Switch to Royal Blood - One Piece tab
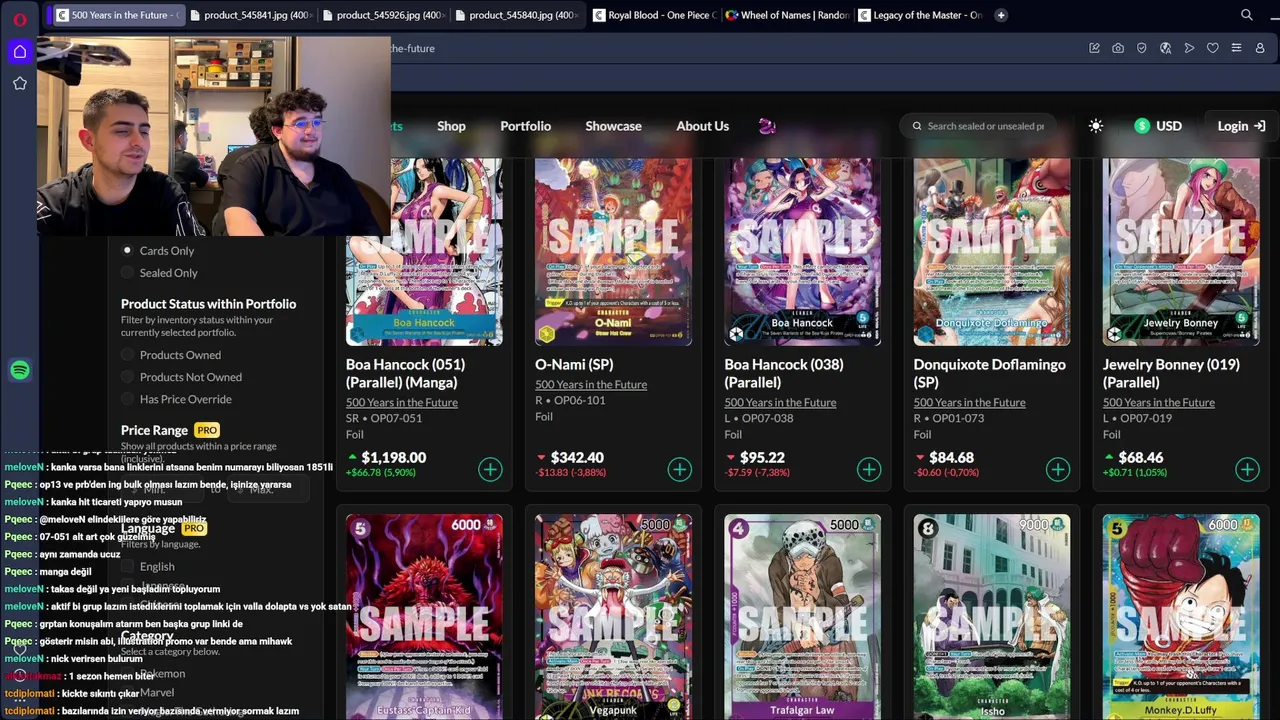The height and width of the screenshot is (720, 1280). [654, 15]
